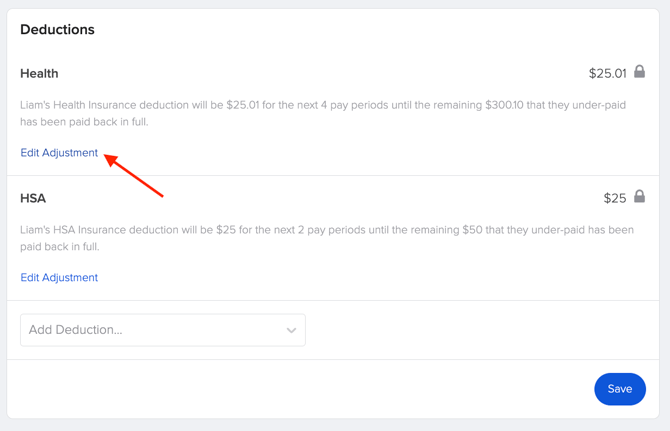Expand the Add Deduction chevron arrow
Image resolution: width=670 pixels, height=431 pixels.
click(291, 330)
